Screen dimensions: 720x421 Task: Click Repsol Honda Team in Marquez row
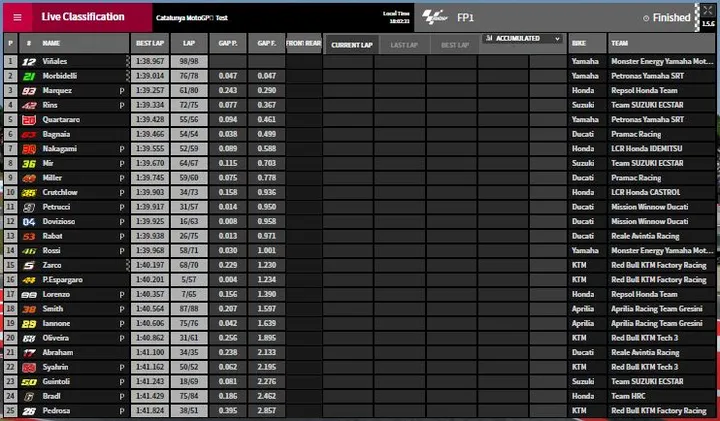(x=644, y=91)
